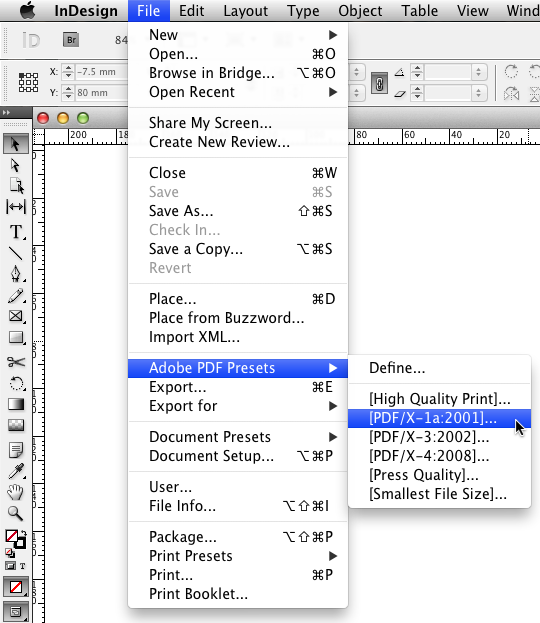Screen dimensions: 540x623
Task: Click the Apply None red slash button
Action: (15, 587)
